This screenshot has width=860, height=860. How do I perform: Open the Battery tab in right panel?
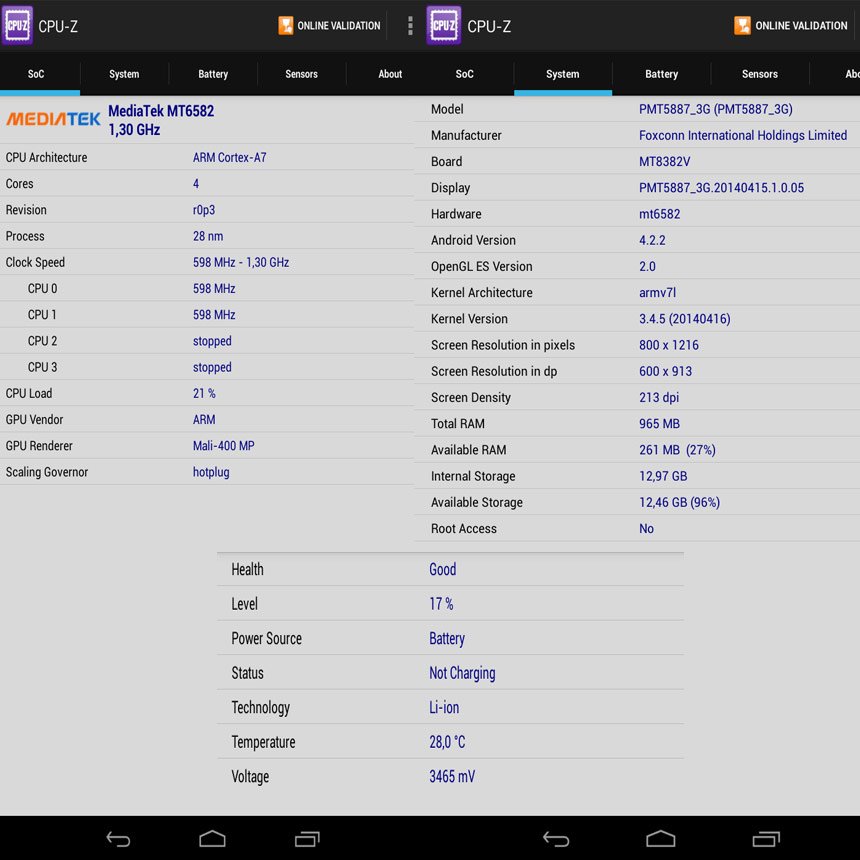coord(661,74)
